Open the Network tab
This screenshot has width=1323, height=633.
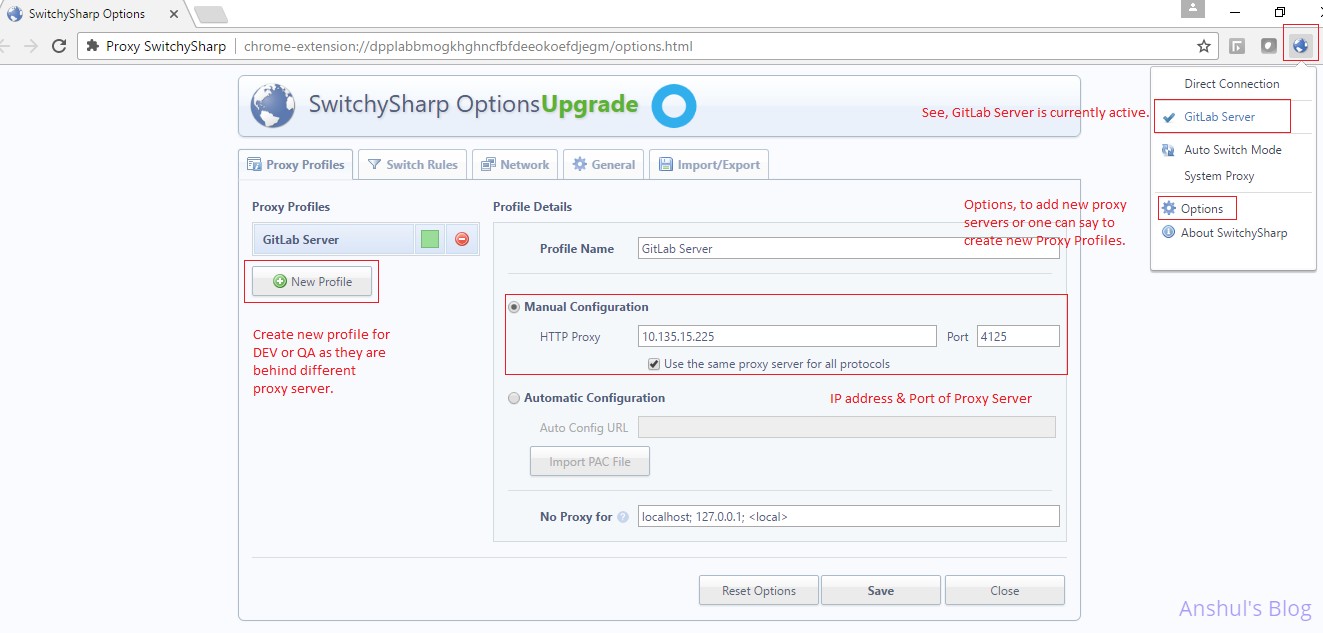[x=515, y=165]
